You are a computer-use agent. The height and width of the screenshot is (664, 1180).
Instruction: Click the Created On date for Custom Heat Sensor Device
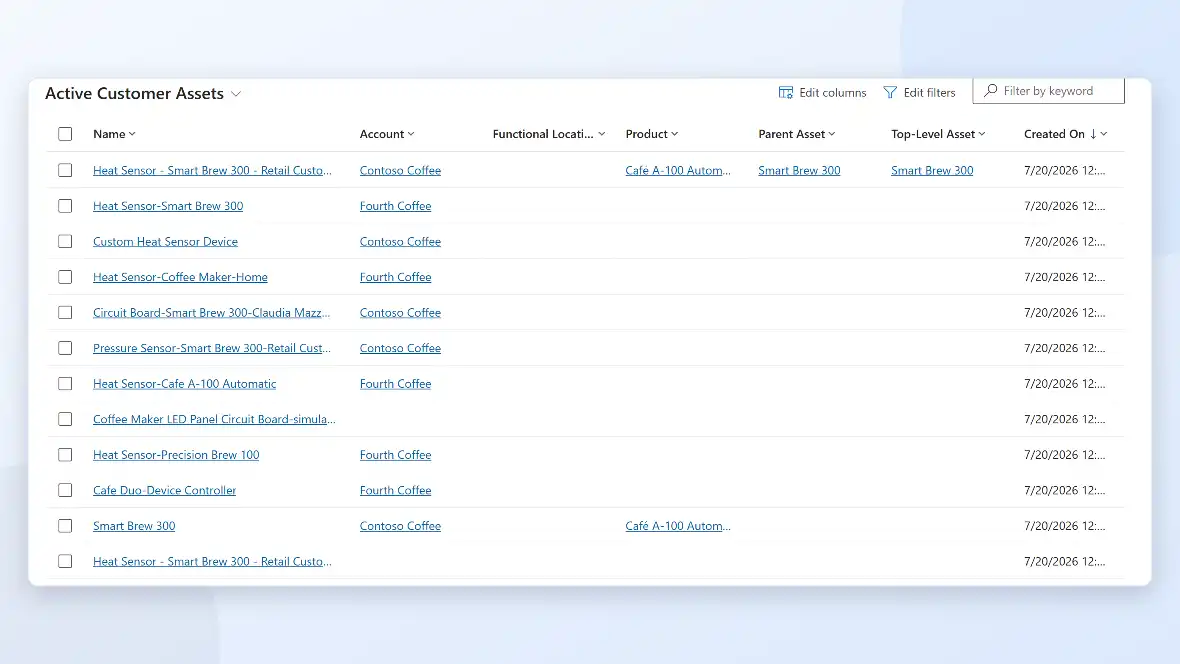[1065, 242]
